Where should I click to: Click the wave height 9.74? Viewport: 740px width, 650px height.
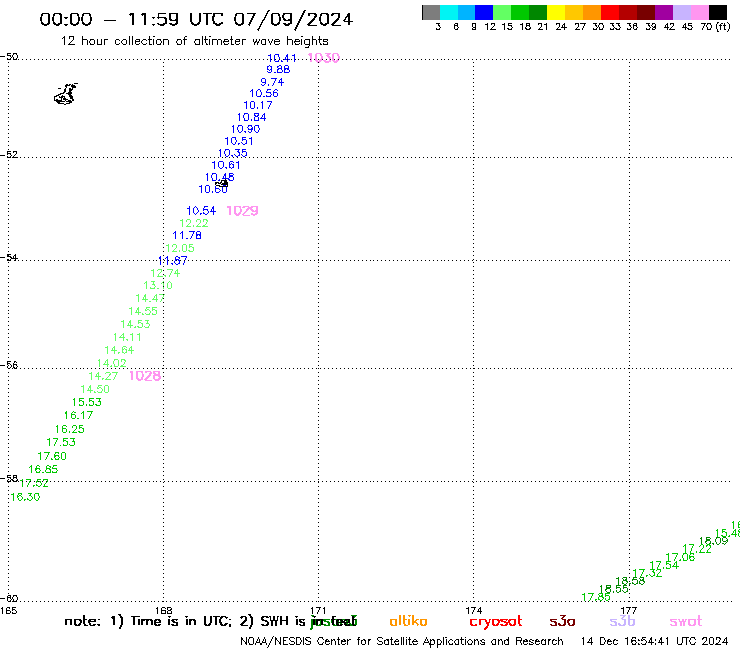pyautogui.click(x=272, y=82)
